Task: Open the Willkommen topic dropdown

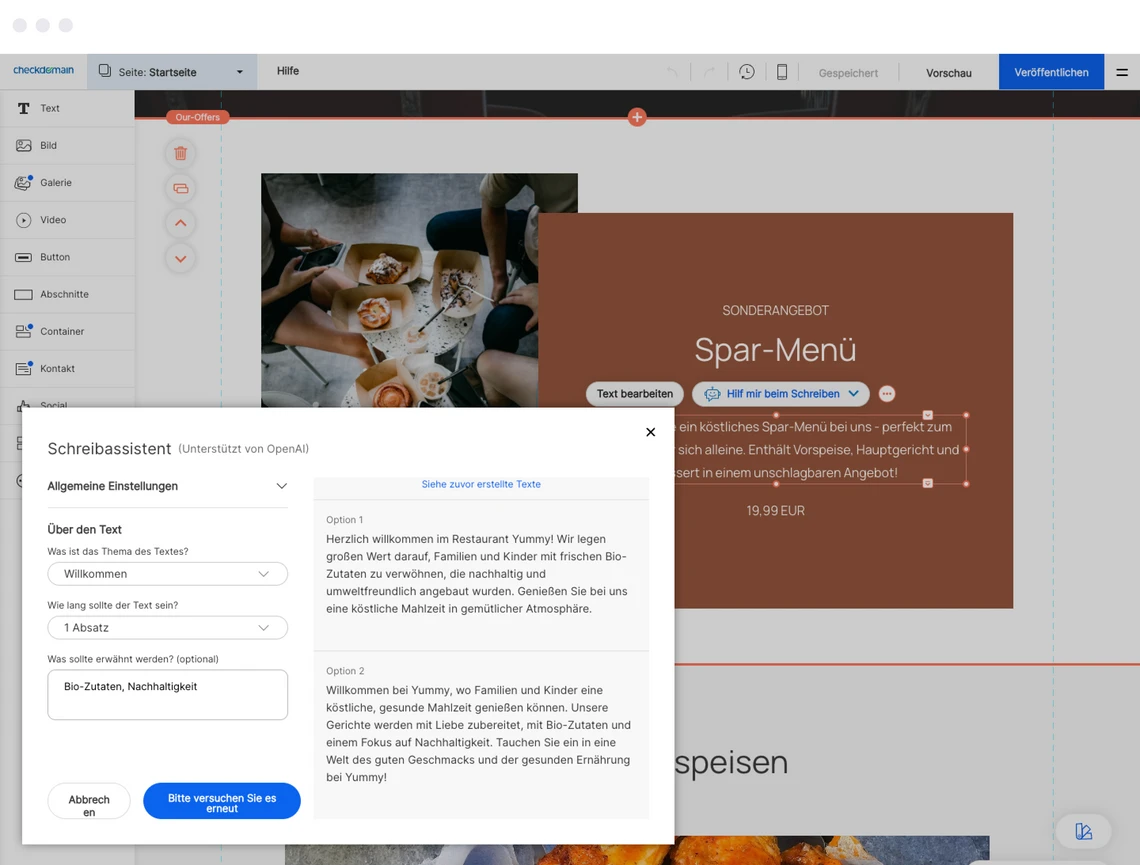Action: 167,574
